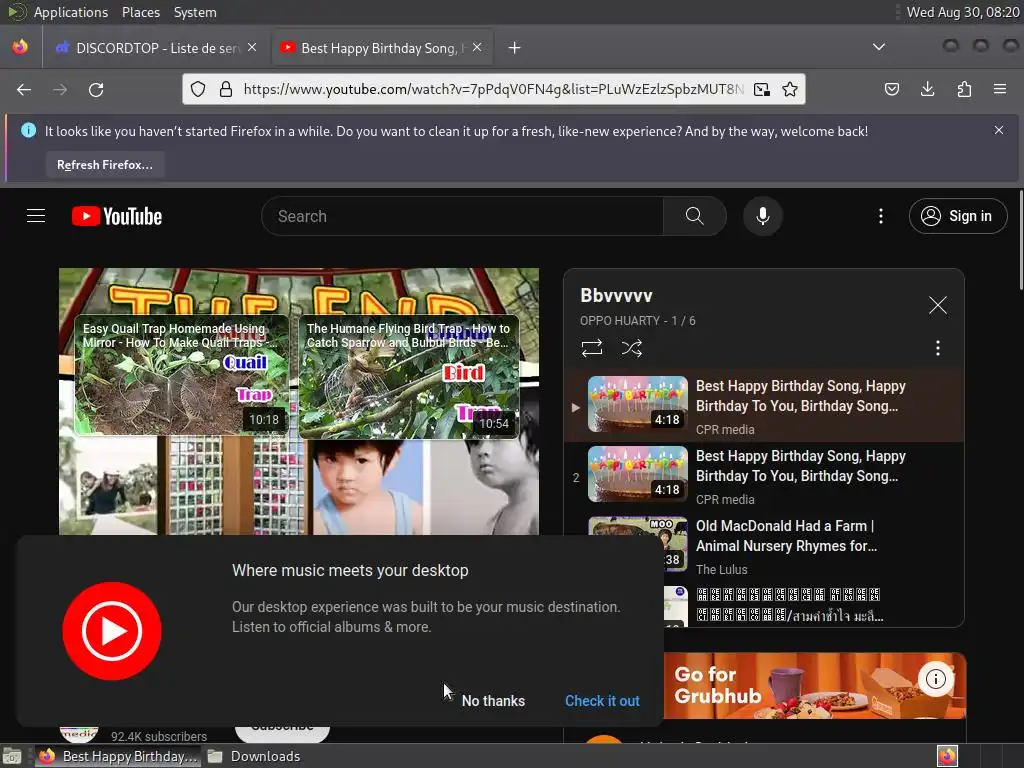
Task: Click The Lulus channel name
Action: [x=722, y=569]
